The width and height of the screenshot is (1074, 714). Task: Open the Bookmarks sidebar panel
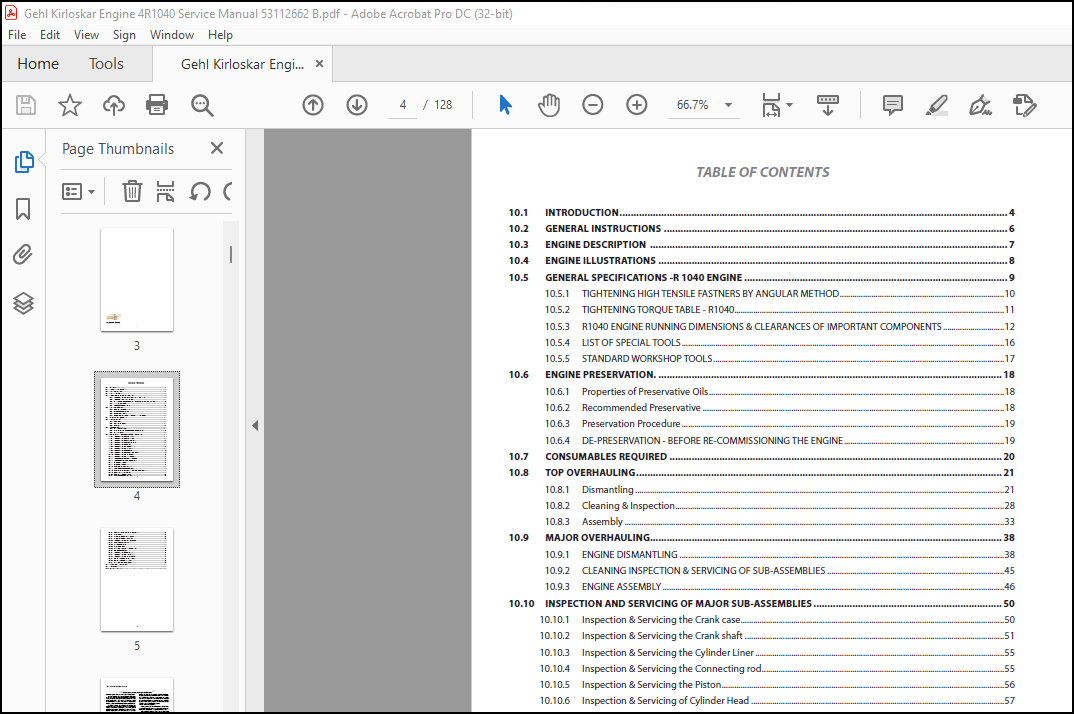coord(23,209)
